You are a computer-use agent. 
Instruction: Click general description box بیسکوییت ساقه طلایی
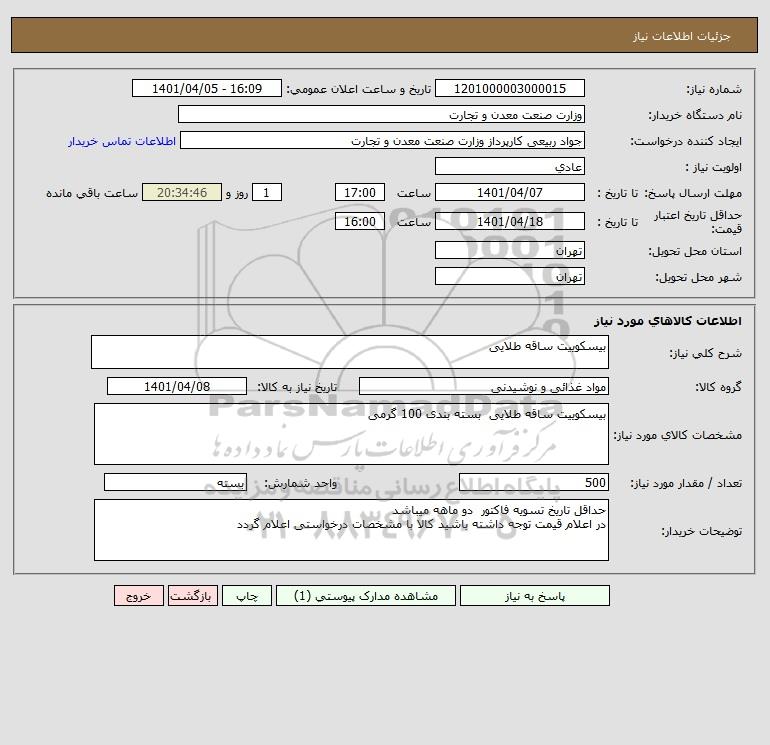350,352
